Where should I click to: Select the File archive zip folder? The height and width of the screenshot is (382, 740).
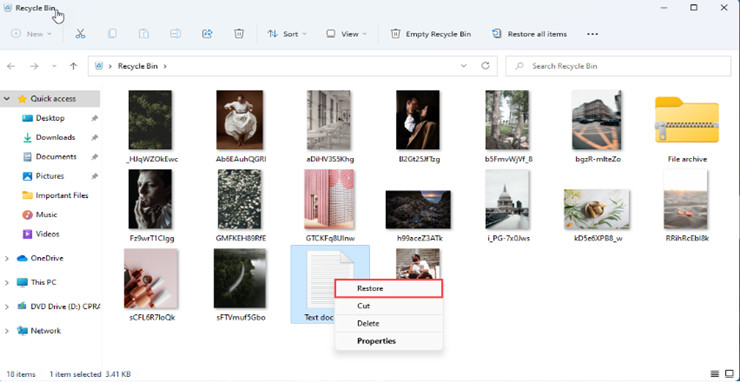pyautogui.click(x=687, y=120)
